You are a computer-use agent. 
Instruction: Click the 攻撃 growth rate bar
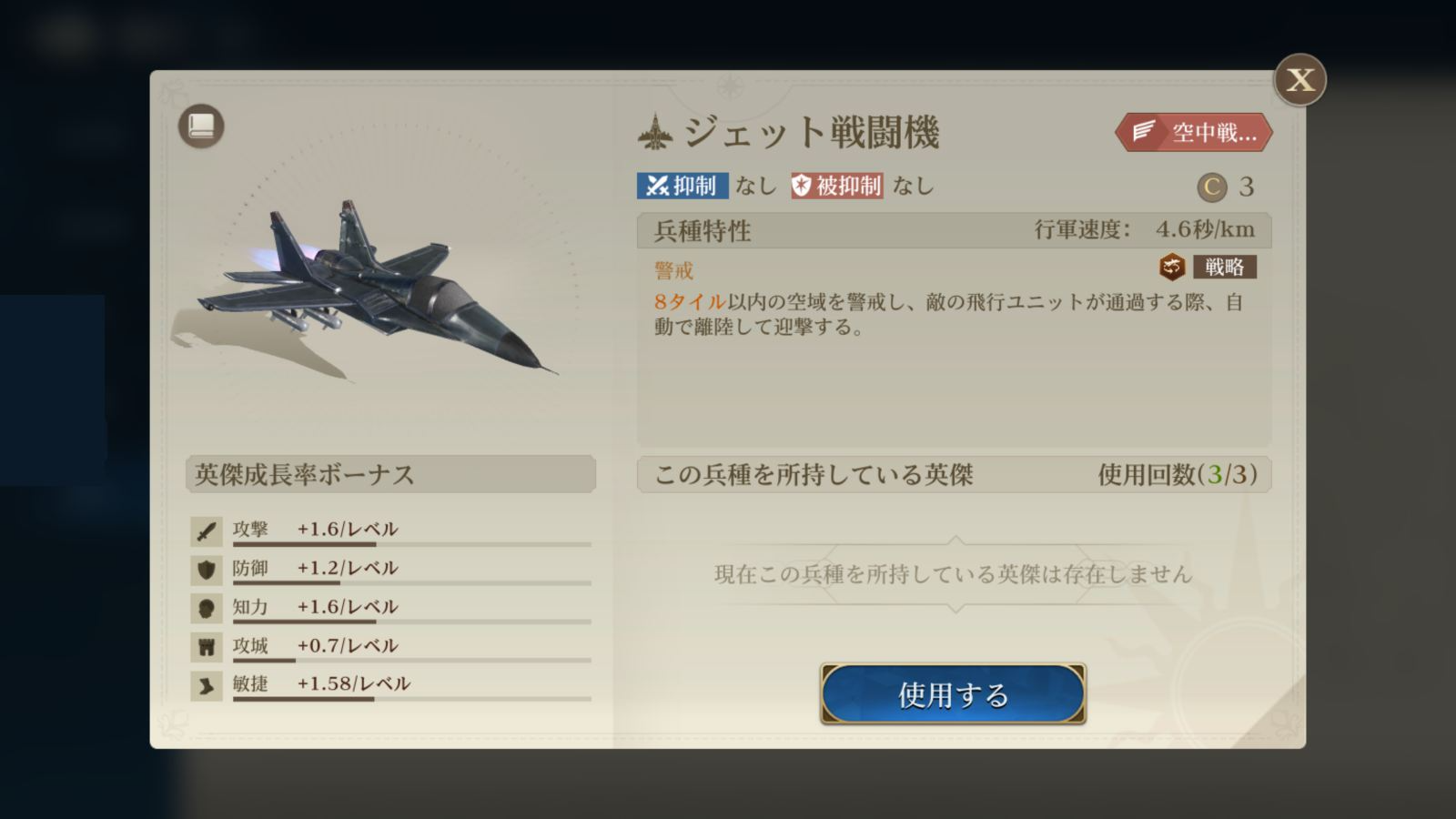(411, 544)
